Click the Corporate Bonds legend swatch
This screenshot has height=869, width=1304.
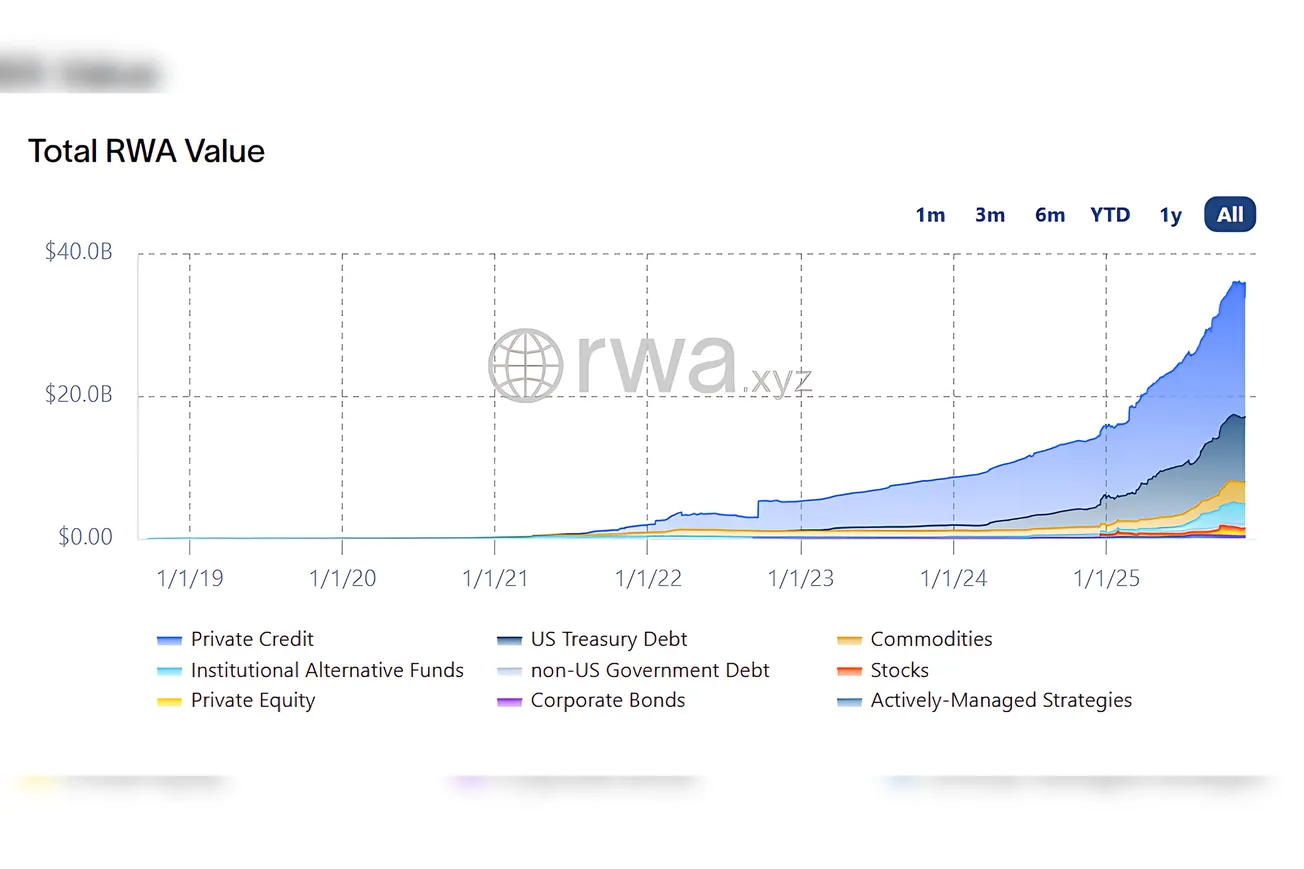click(509, 701)
